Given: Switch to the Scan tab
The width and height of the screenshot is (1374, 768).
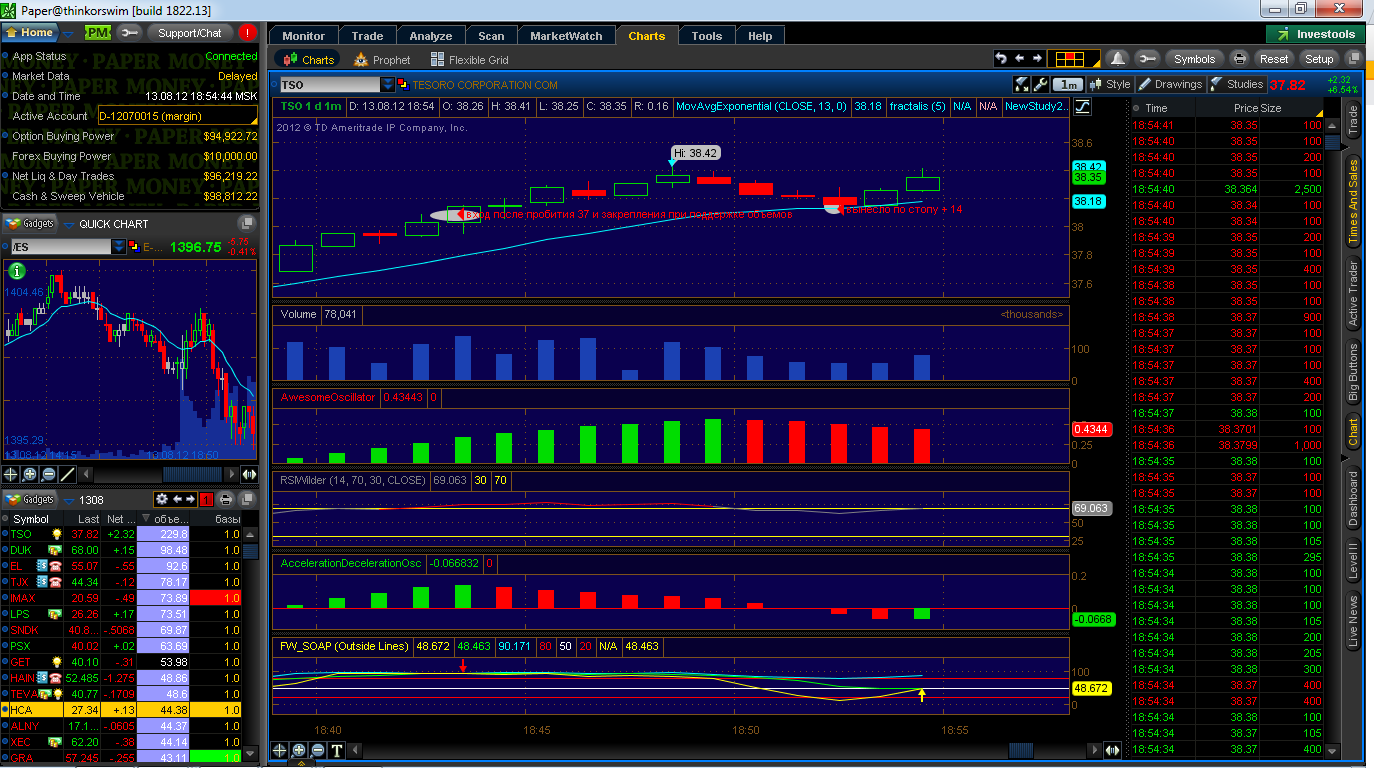Looking at the screenshot, I should coord(491,35).
